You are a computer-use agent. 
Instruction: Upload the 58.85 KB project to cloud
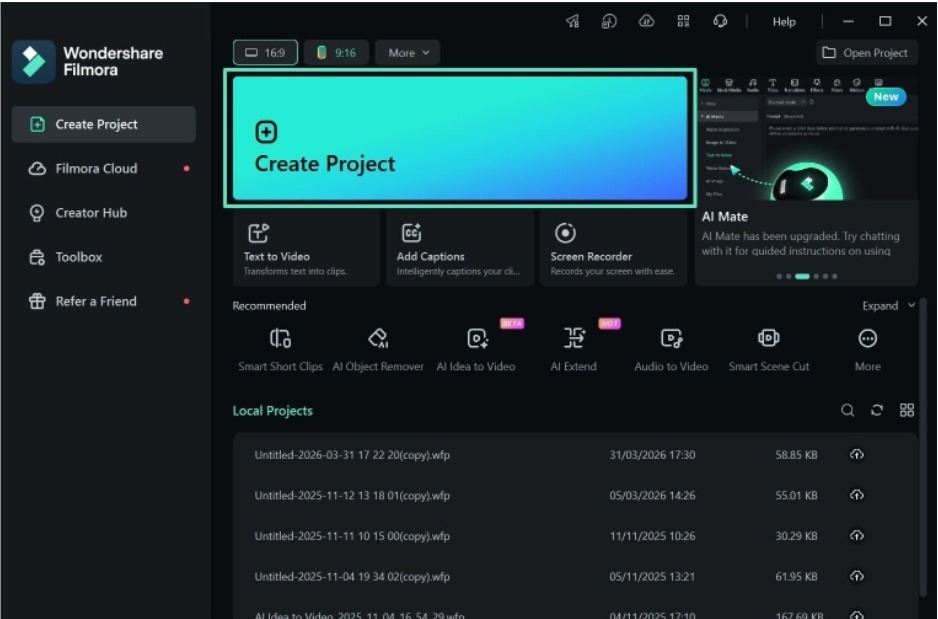pyautogui.click(x=857, y=455)
